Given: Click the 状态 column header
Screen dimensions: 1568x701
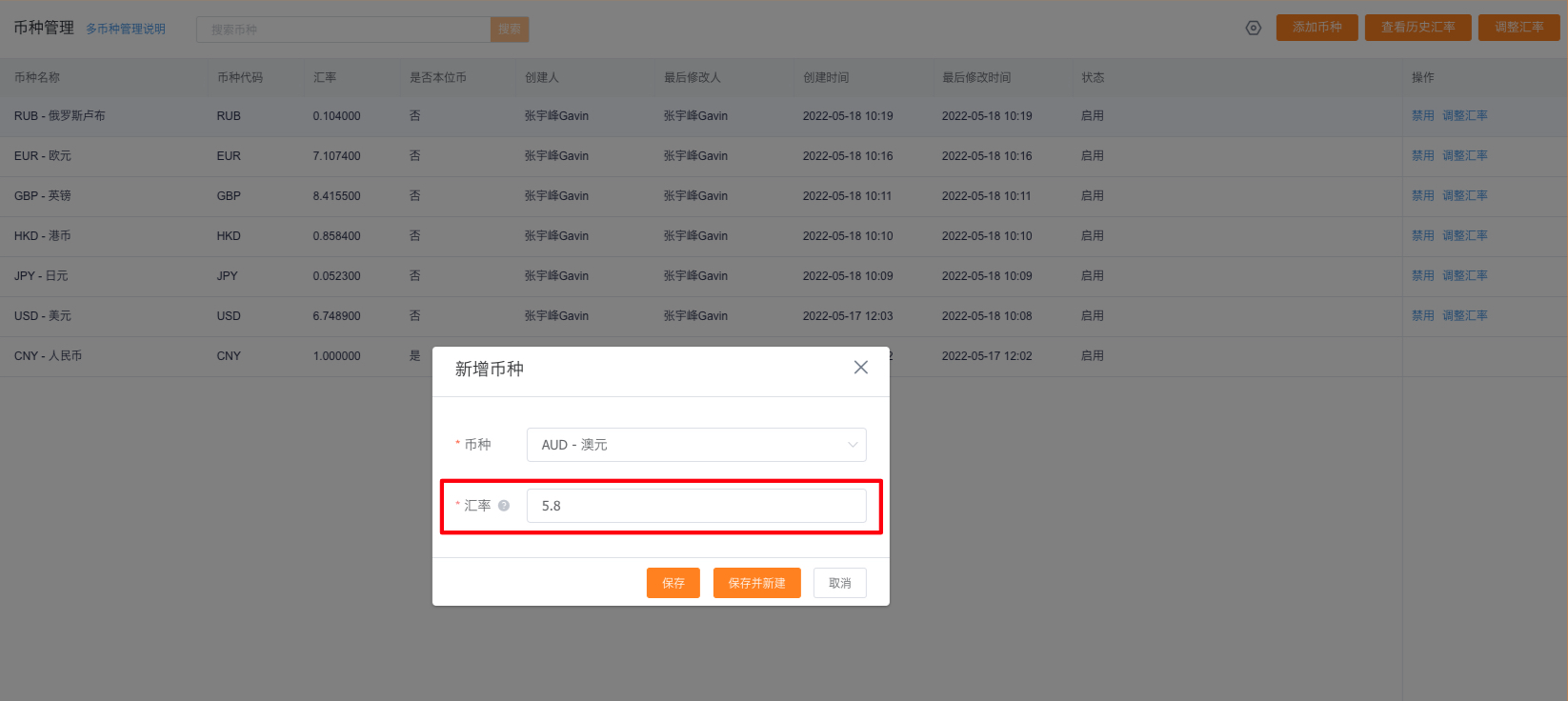Looking at the screenshot, I should (1093, 78).
